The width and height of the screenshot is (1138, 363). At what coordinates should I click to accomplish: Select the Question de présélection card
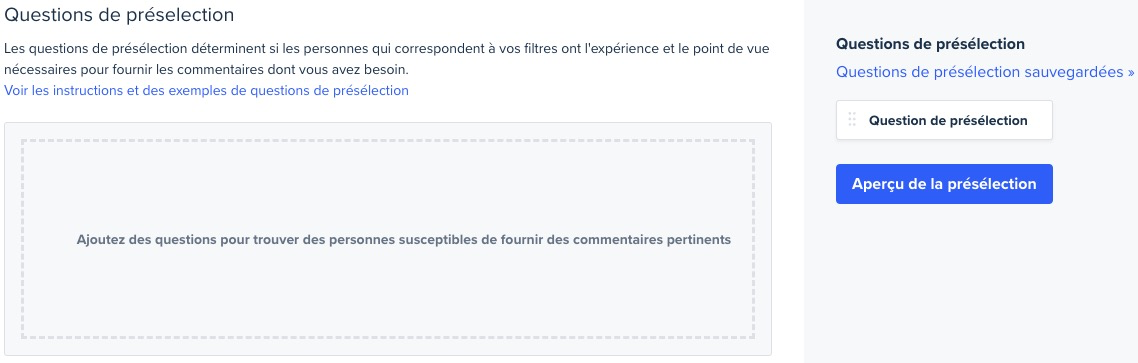(x=944, y=121)
